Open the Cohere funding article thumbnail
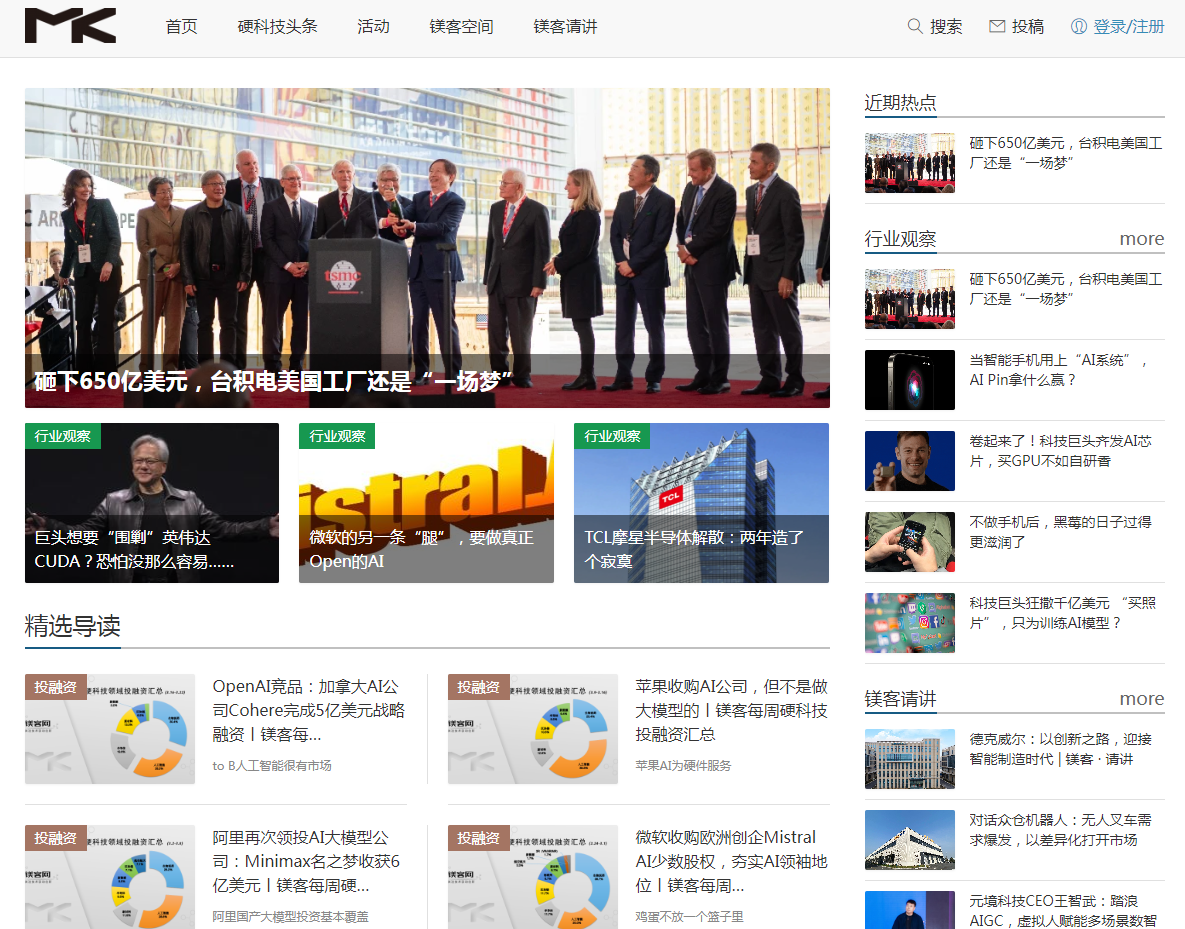Image resolution: width=1185 pixels, height=929 pixels. pyautogui.click(x=110, y=729)
